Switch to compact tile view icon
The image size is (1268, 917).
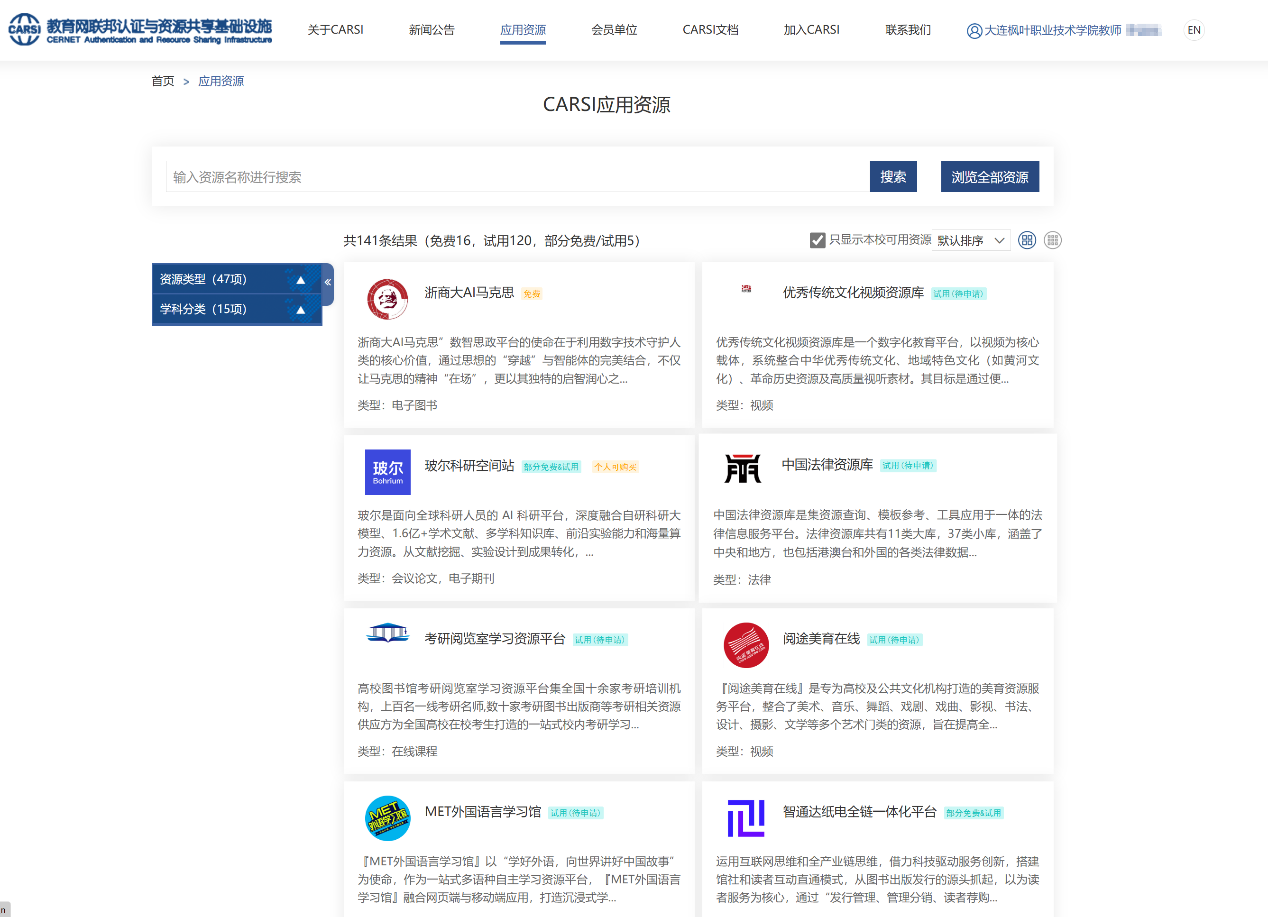coord(1053,240)
